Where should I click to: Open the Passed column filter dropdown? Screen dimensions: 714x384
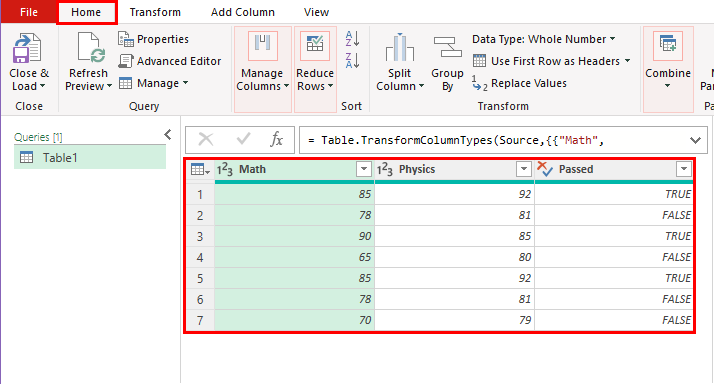pyautogui.click(x=683, y=169)
